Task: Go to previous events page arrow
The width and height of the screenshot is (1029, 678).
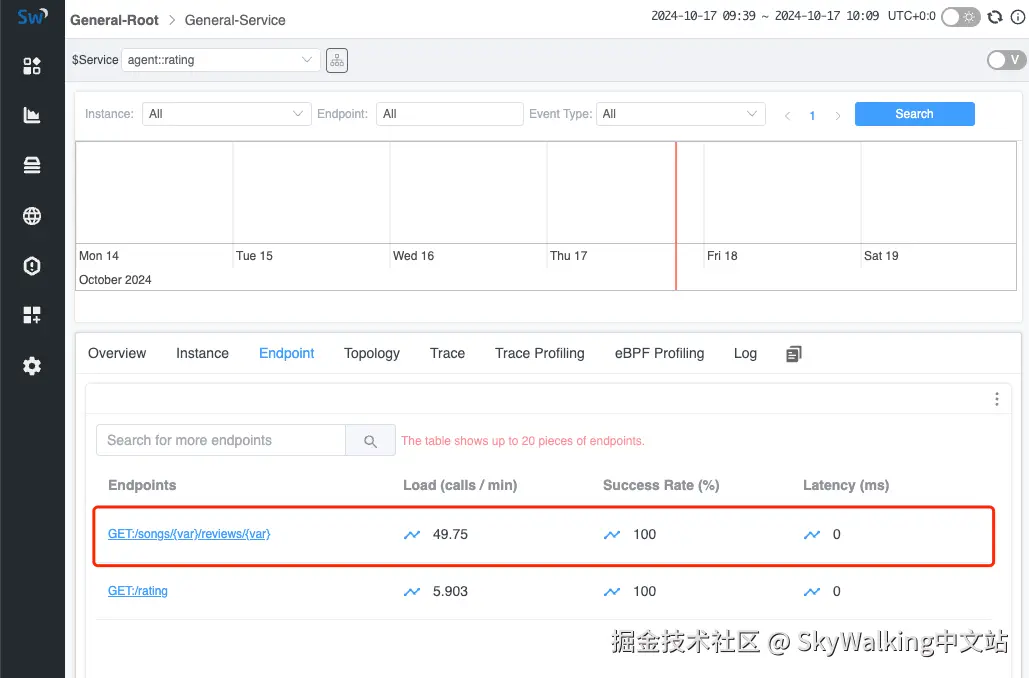Action: tap(787, 116)
